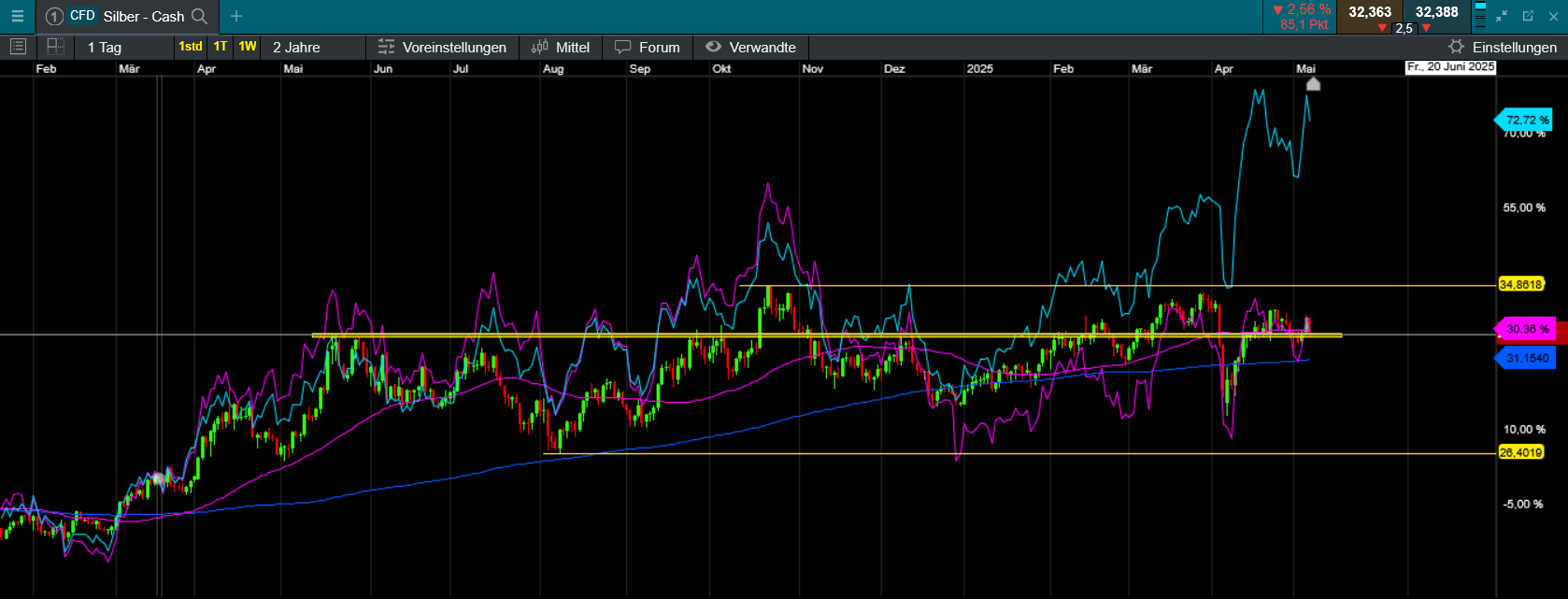The height and width of the screenshot is (599, 1568).
Task: Click the -5,00 % axis label
Action: [1523, 504]
